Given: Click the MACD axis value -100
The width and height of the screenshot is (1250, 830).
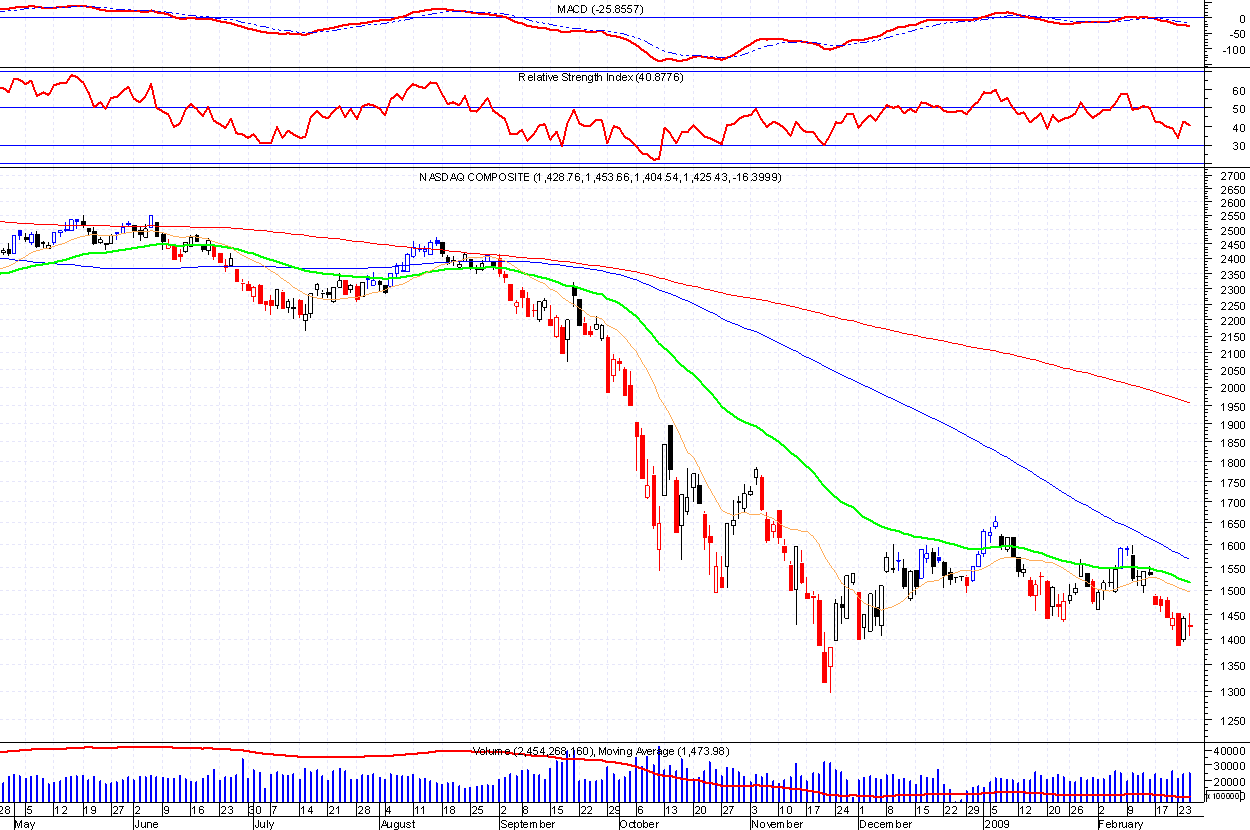Looking at the screenshot, I should tap(1232, 48).
